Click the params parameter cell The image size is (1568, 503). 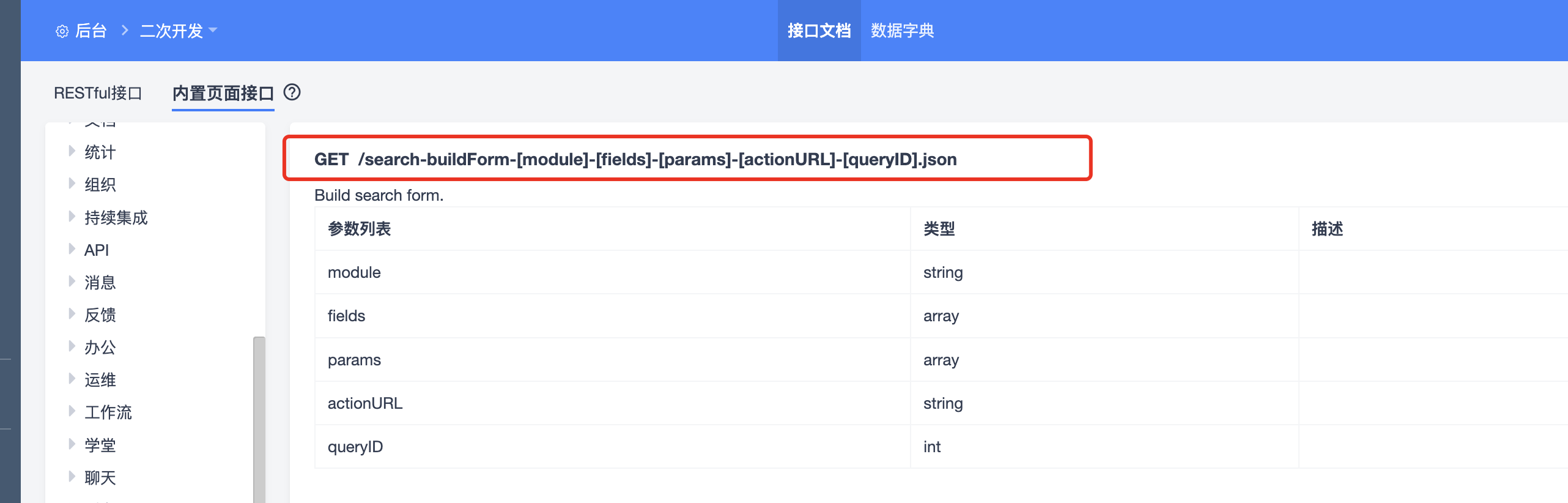point(612,360)
